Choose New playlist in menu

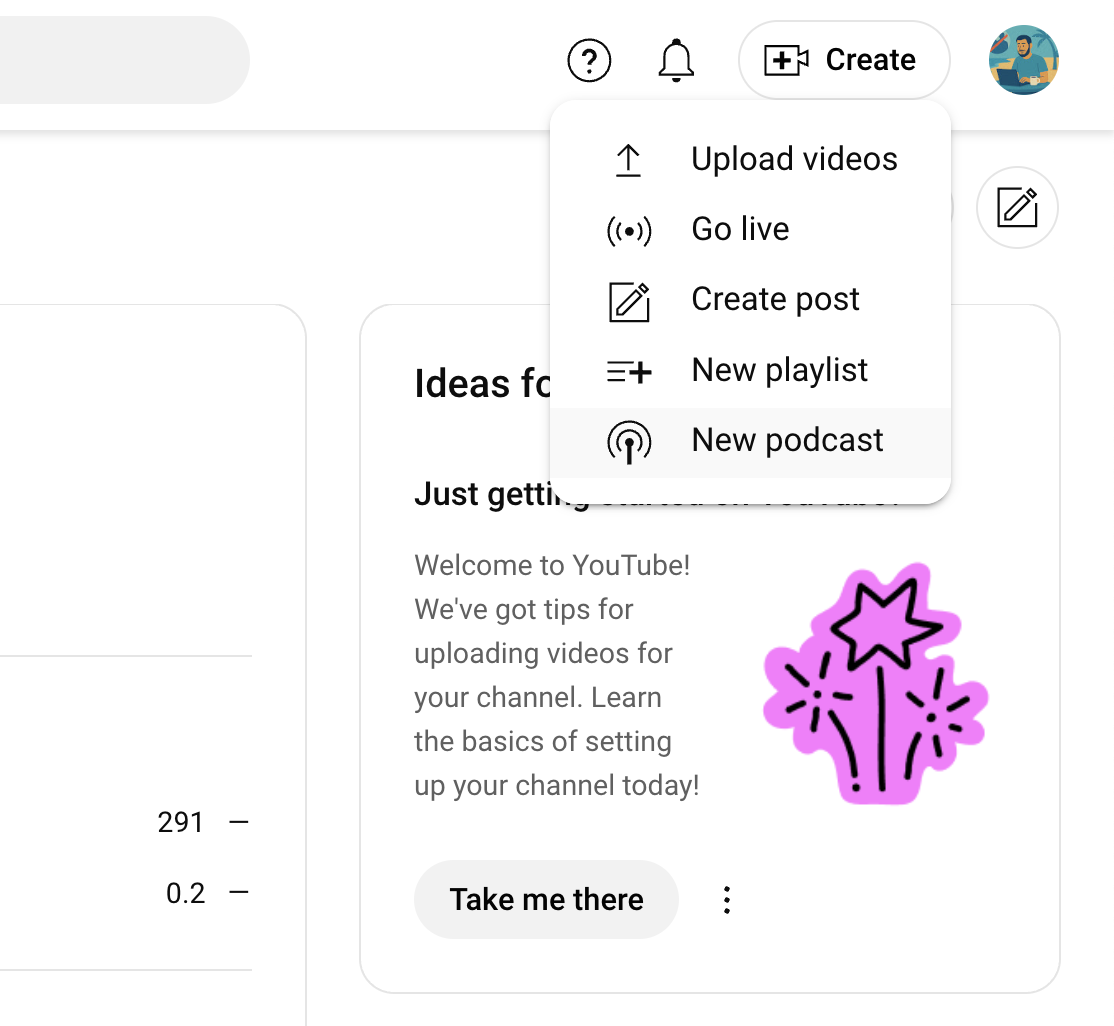750,370
